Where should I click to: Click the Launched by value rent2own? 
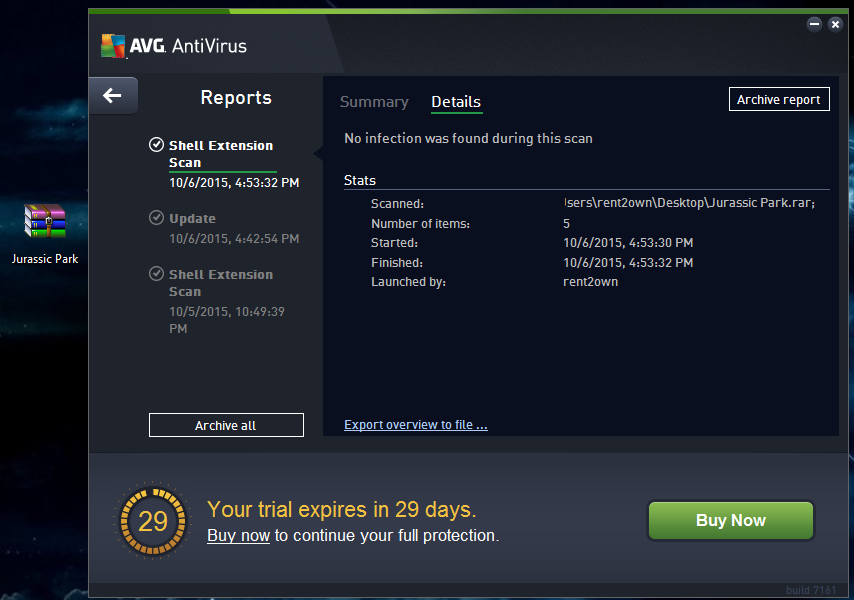pyautogui.click(x=590, y=282)
